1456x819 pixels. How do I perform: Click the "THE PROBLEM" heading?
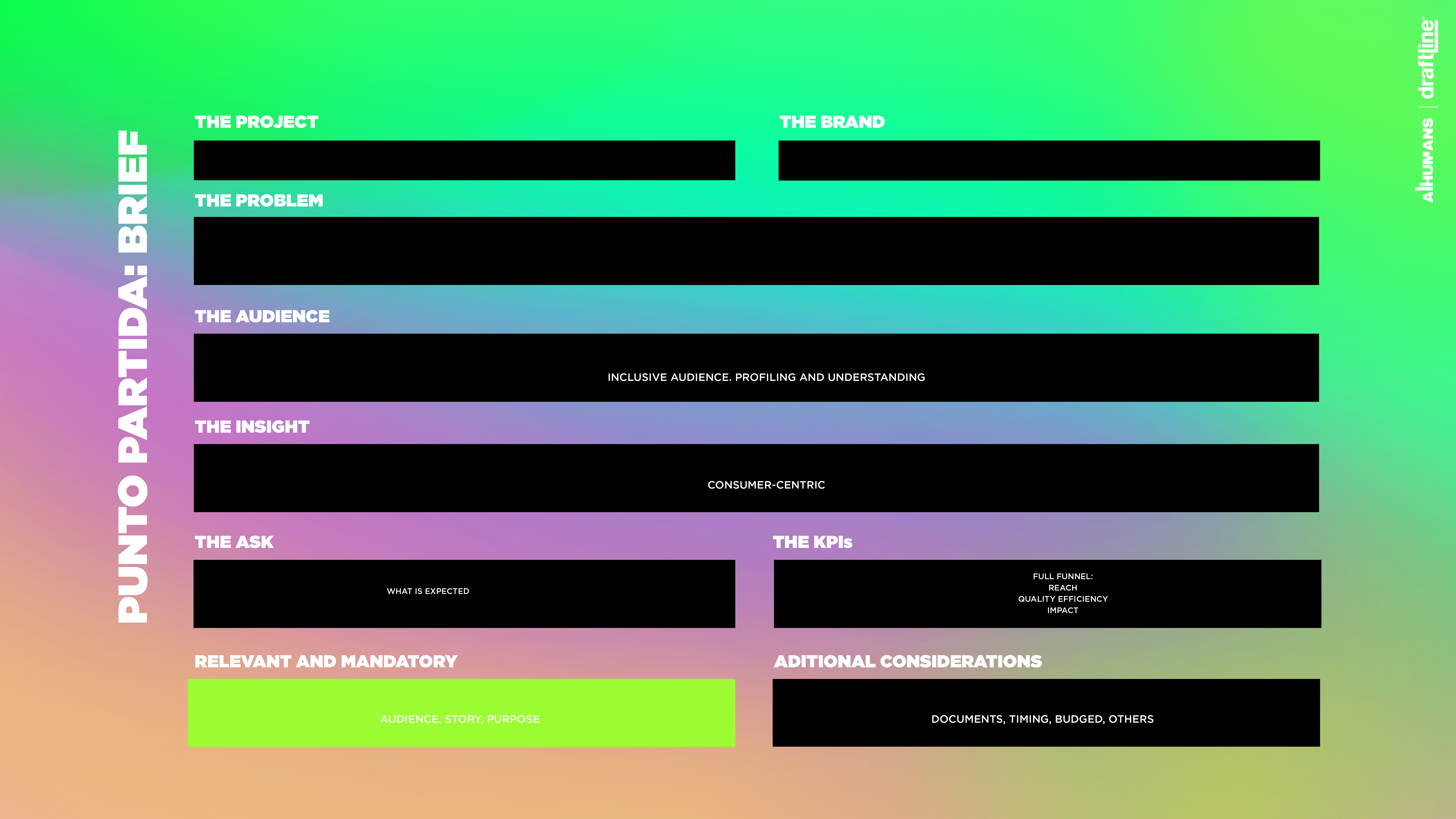point(259,201)
